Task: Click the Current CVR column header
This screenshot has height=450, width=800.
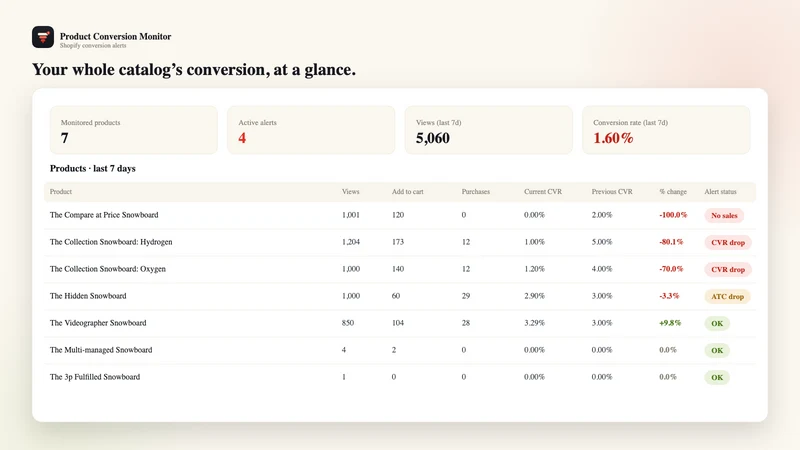Action: (x=543, y=192)
